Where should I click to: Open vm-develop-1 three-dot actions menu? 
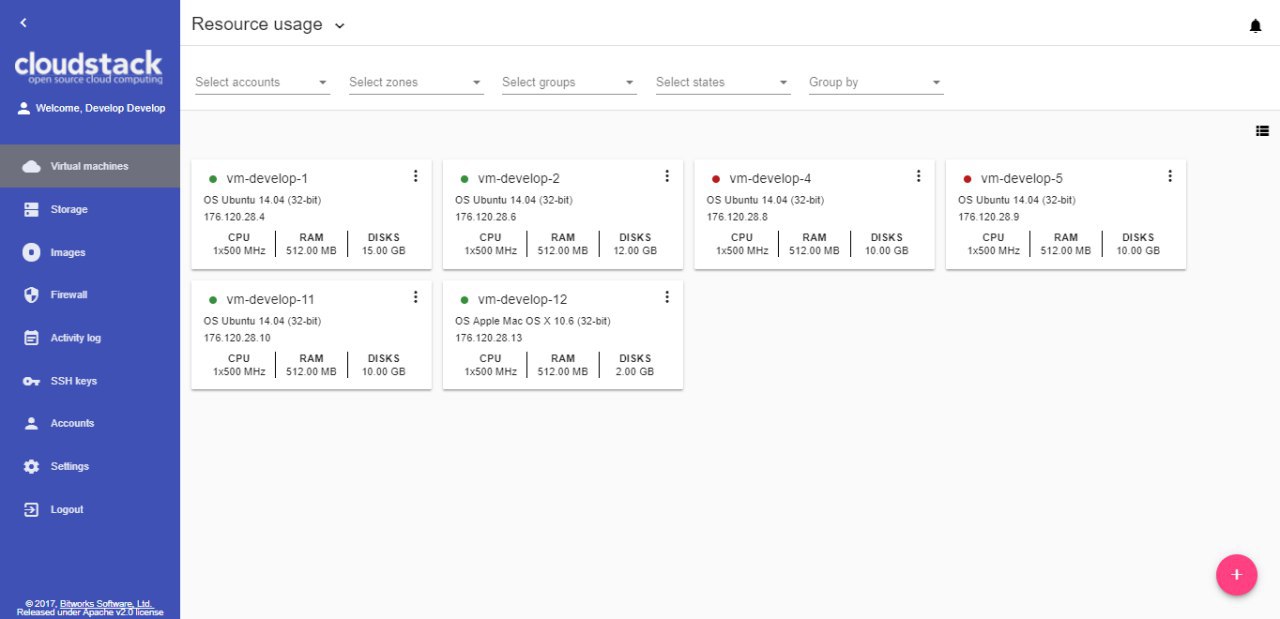416,176
